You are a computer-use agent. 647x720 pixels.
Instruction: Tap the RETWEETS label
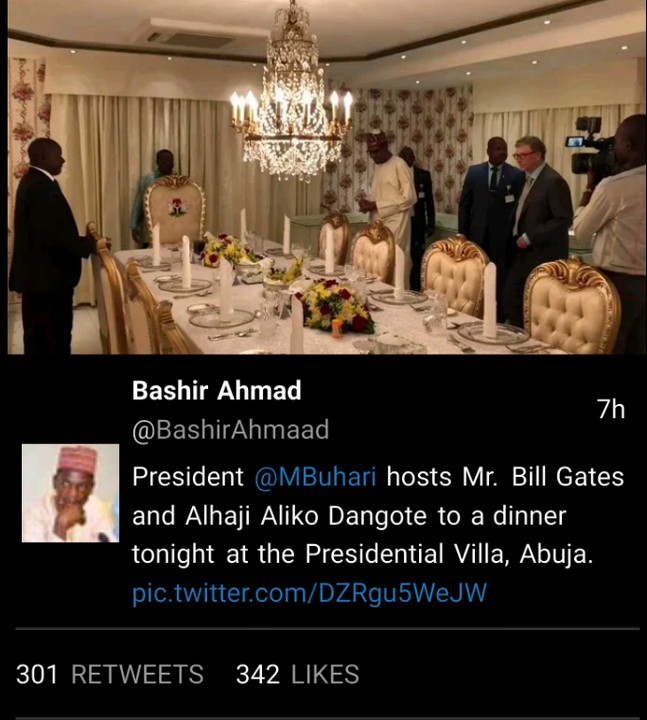pos(137,675)
